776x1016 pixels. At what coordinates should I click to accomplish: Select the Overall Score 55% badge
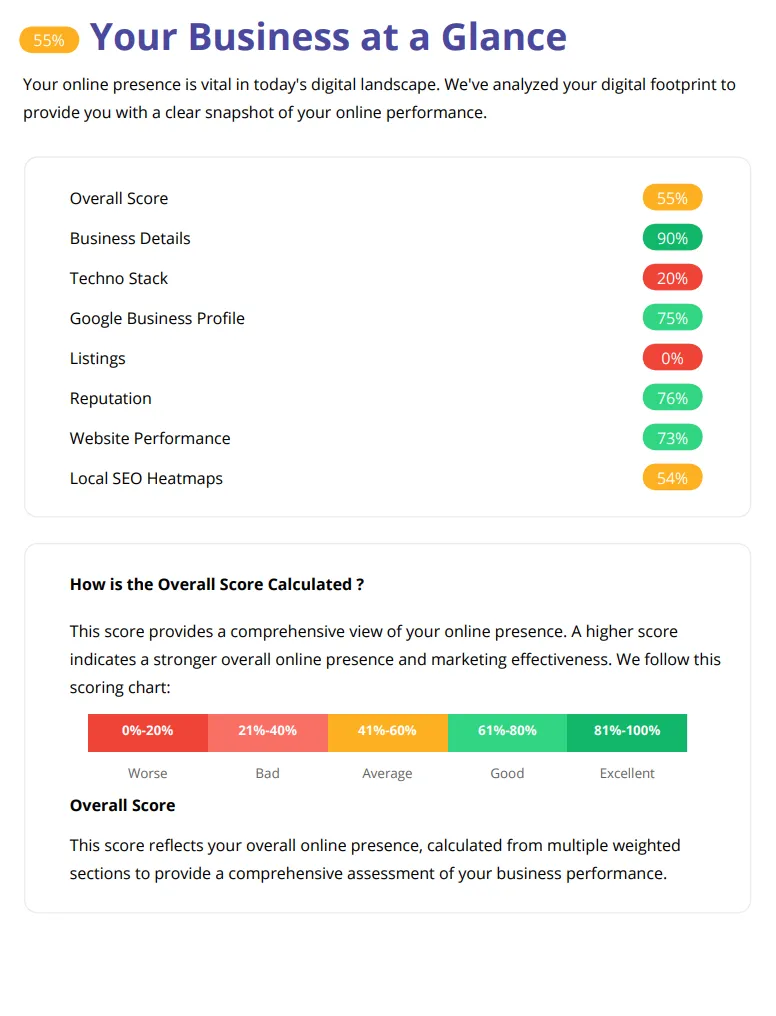(x=672, y=198)
